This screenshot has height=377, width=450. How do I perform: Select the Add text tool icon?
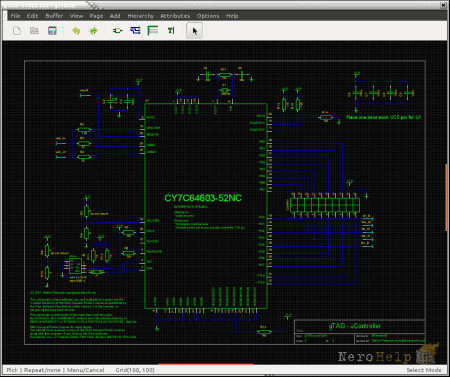(x=171, y=31)
